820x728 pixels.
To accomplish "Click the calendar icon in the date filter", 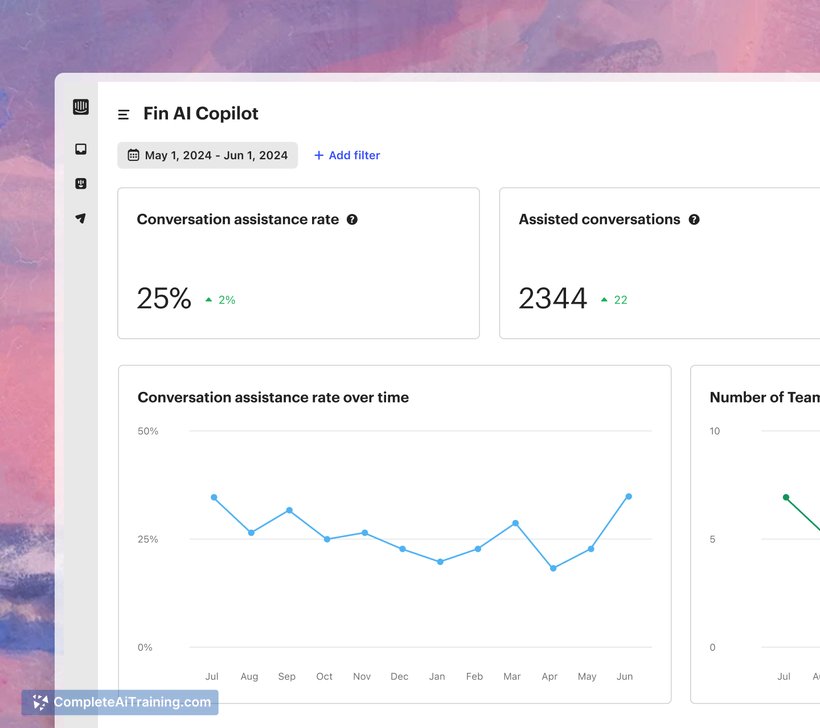I will click(133, 155).
